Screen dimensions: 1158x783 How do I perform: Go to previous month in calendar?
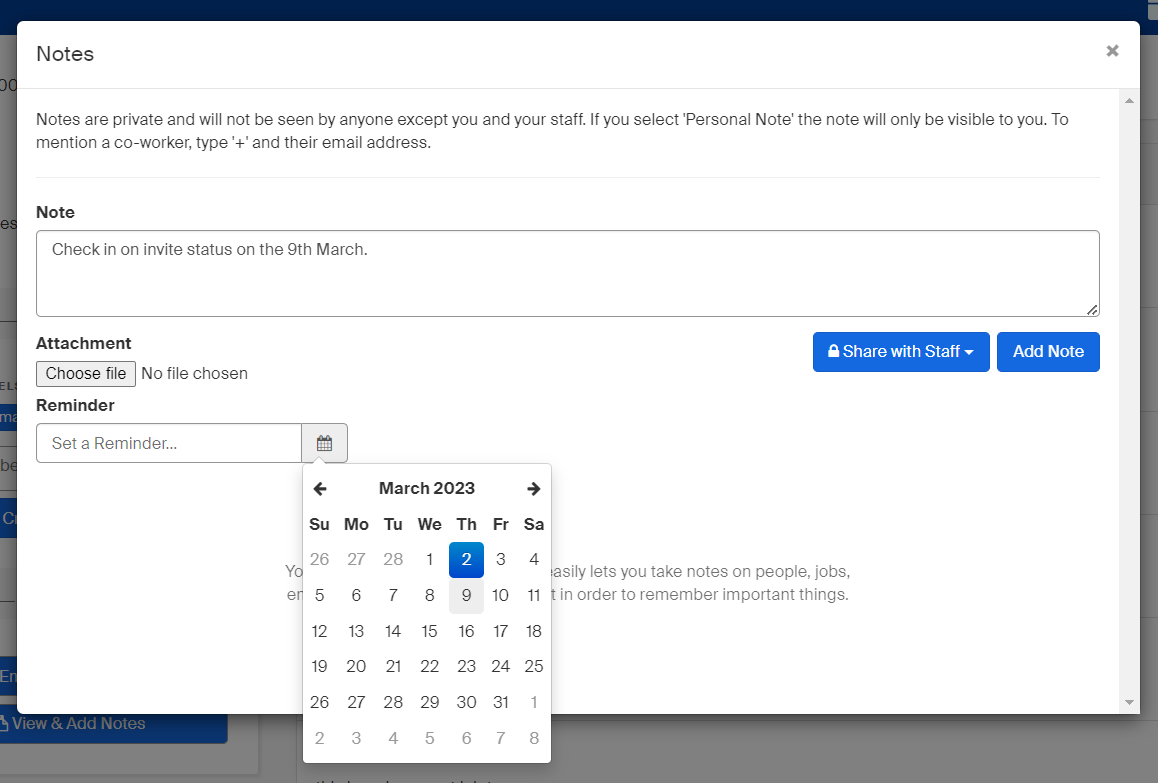[320, 488]
